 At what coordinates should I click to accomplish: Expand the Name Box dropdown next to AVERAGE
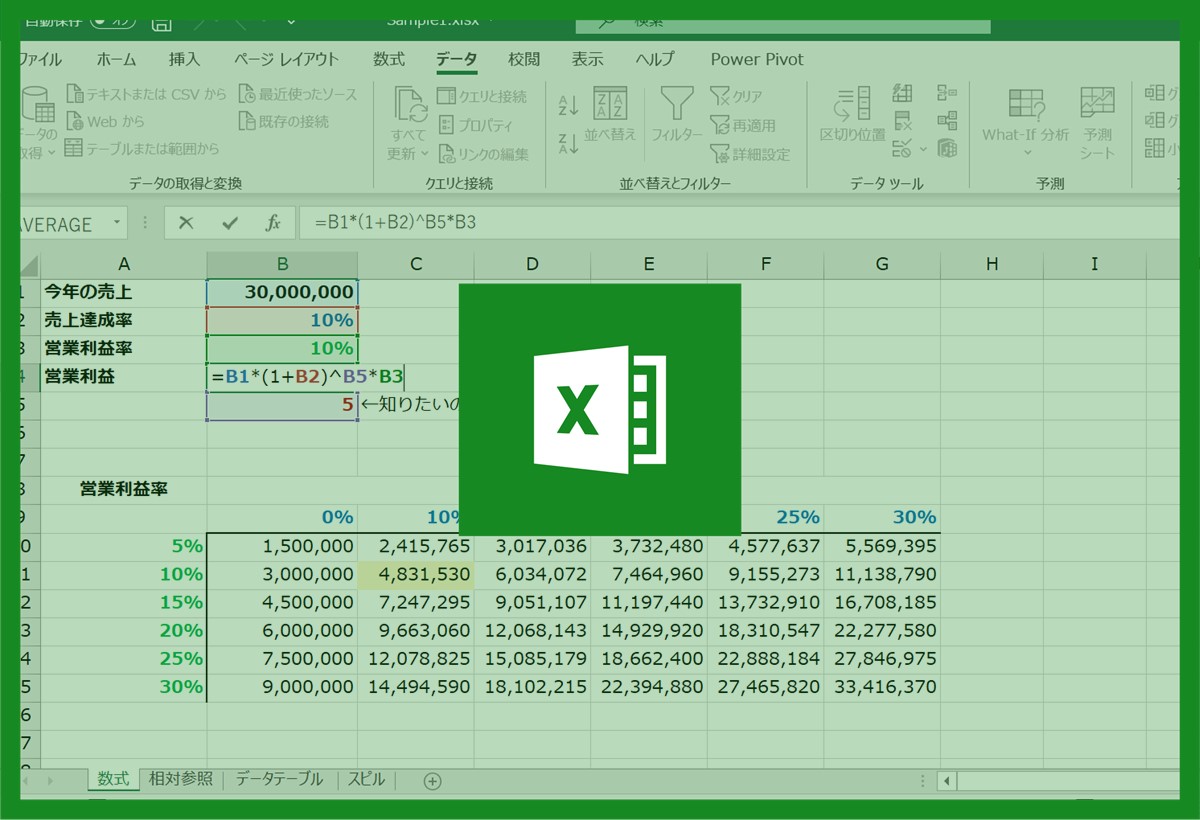(x=118, y=224)
